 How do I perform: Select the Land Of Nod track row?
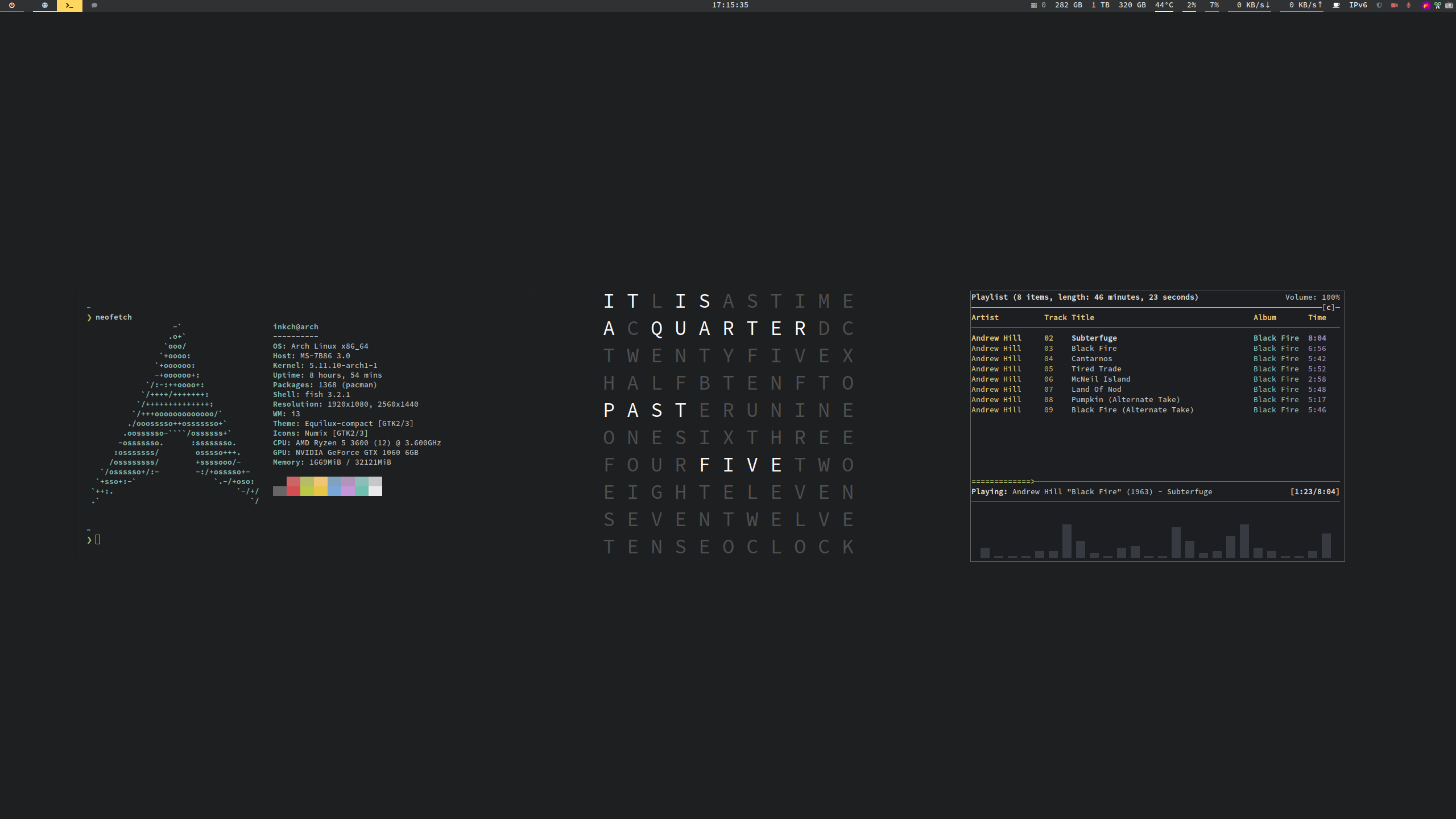pyautogui.click(x=1149, y=389)
